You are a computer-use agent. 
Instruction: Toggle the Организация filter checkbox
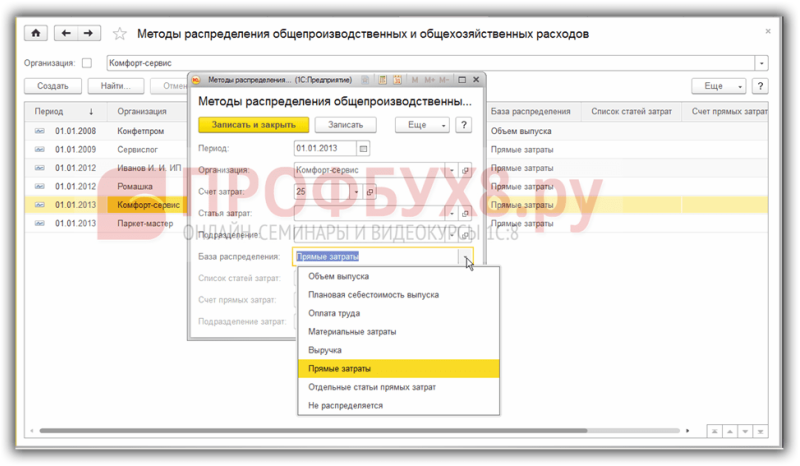[87, 63]
